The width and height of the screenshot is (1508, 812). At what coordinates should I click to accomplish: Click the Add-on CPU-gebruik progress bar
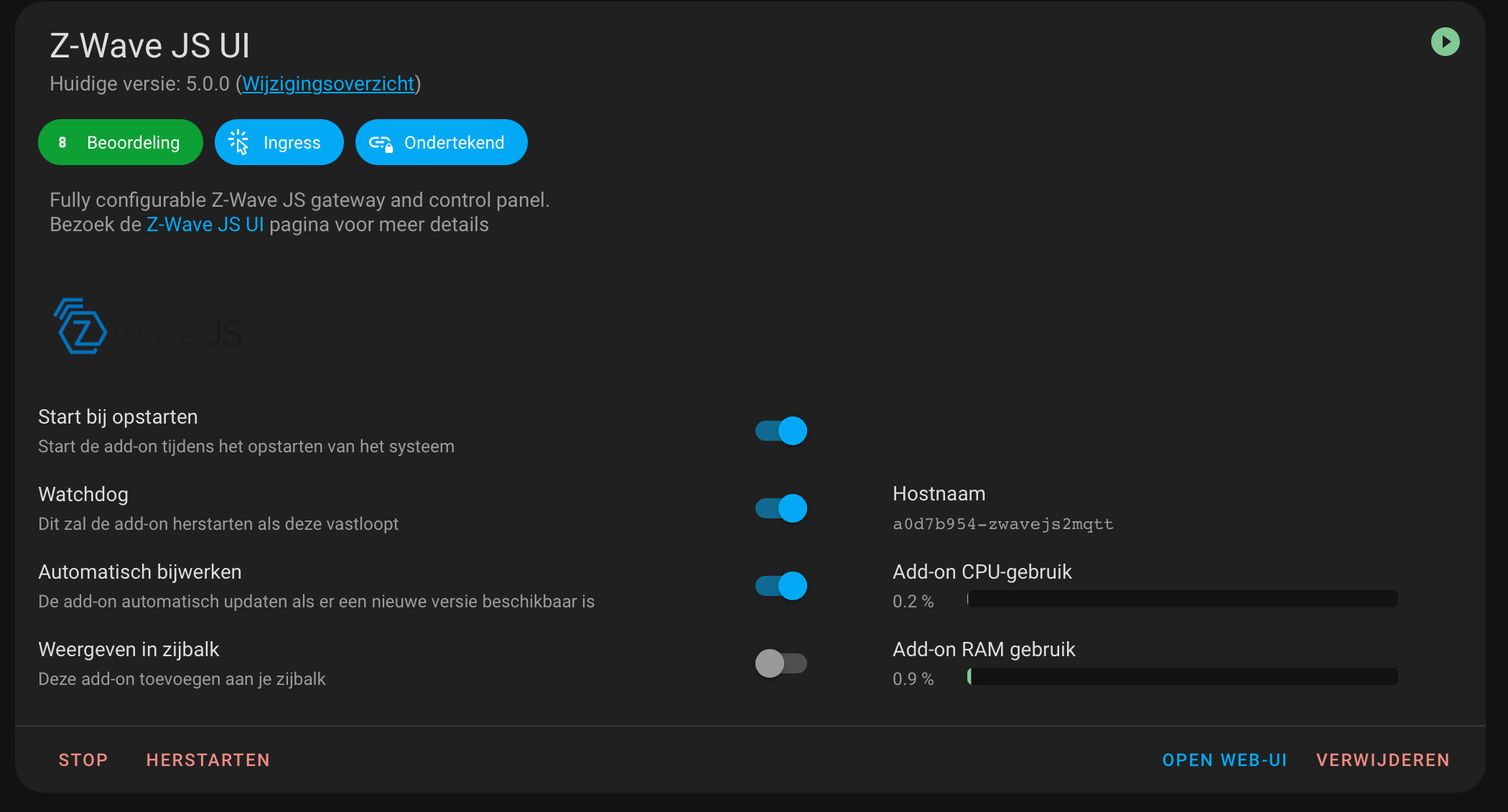(x=1182, y=599)
